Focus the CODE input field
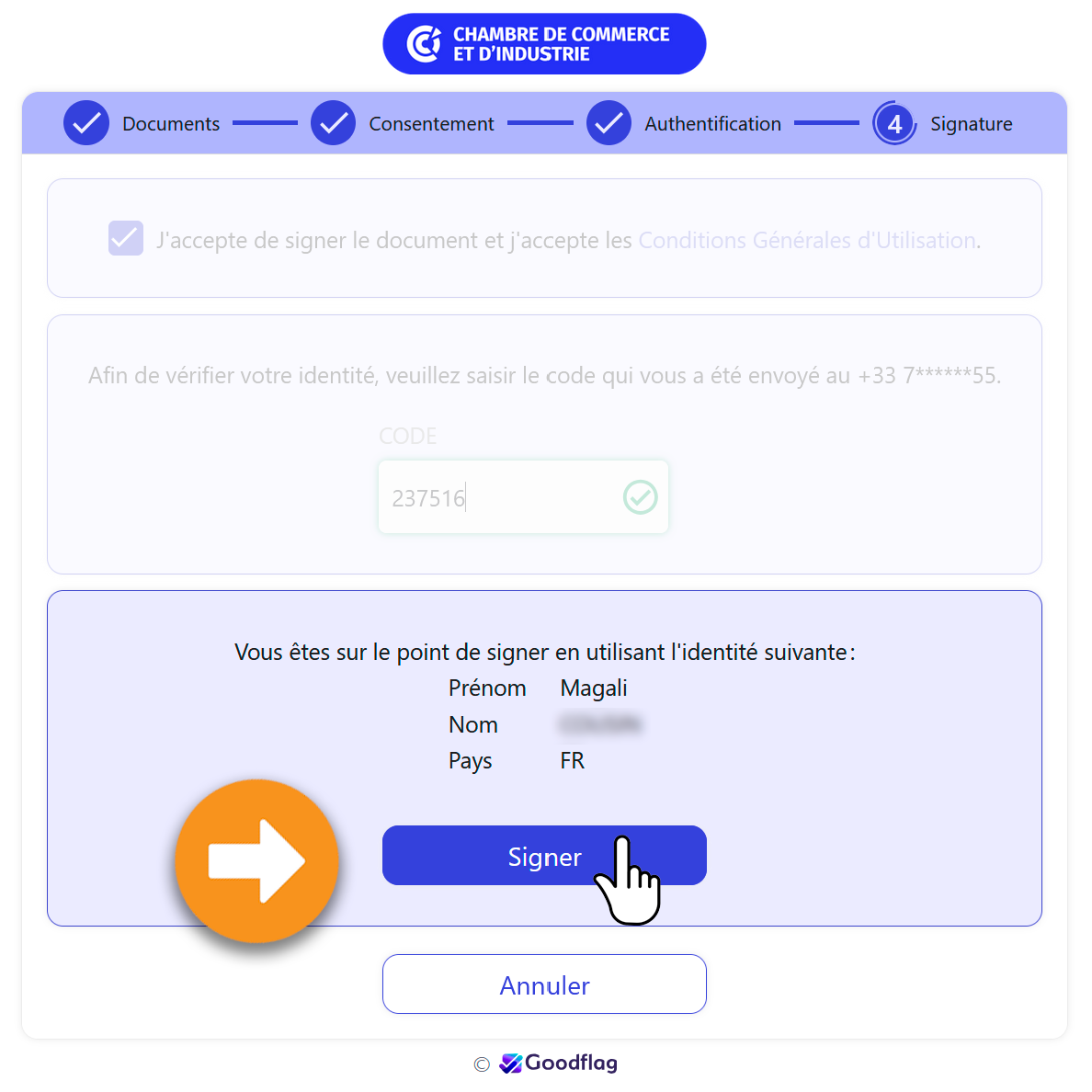The image size is (1092, 1092). (523, 497)
